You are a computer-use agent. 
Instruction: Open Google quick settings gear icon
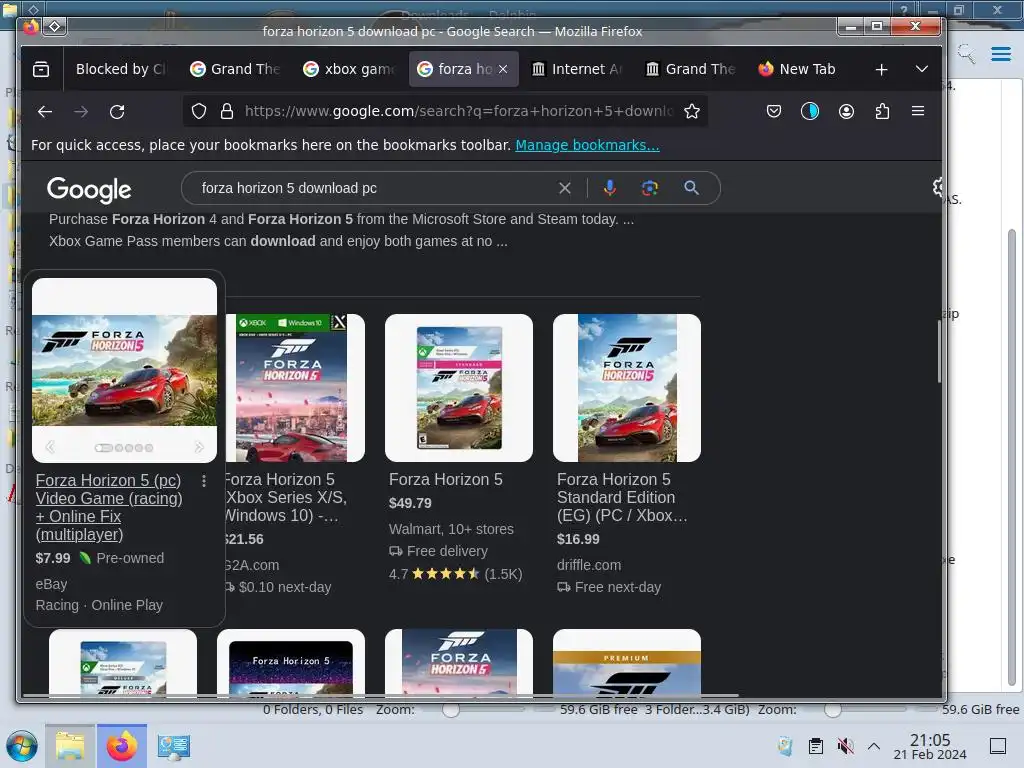[x=938, y=188]
